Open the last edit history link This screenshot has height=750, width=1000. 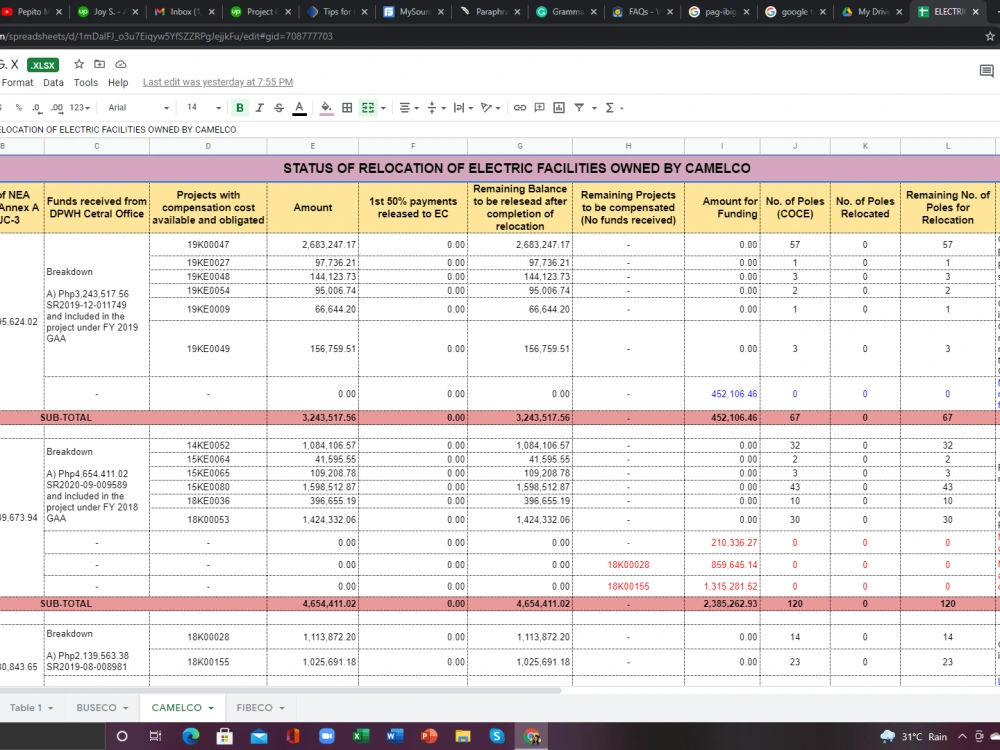pos(218,82)
